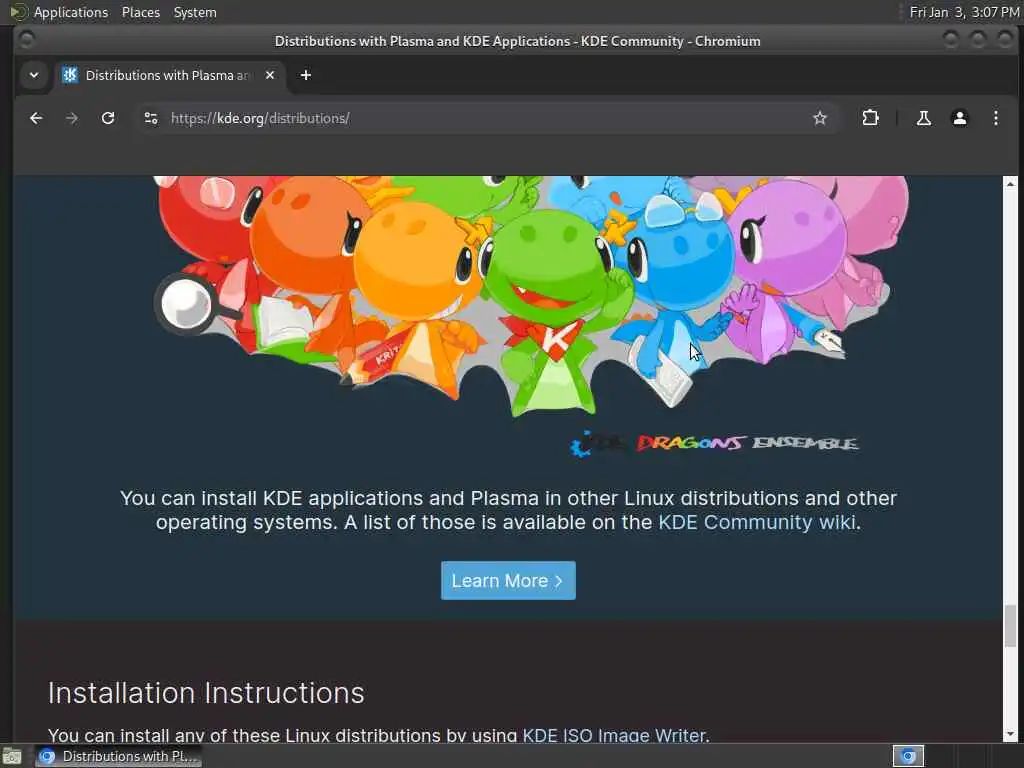Open a new tab with plus button
Viewport: 1024px width, 768px height.
[306, 75]
